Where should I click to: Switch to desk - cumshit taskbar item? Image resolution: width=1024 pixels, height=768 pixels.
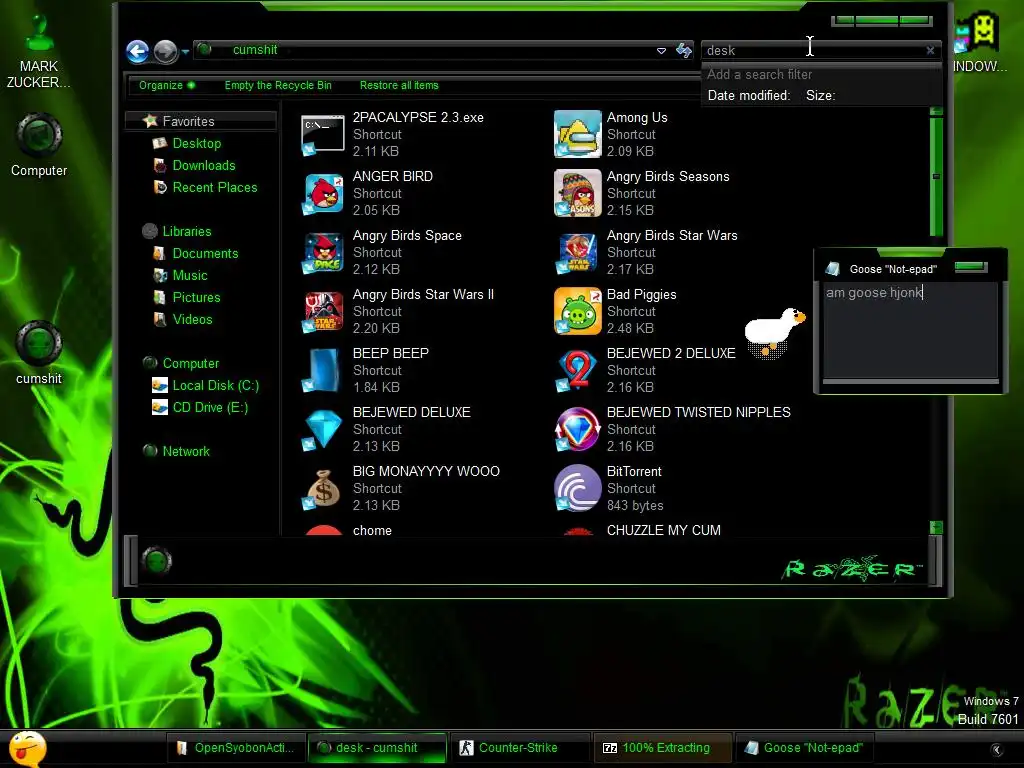tap(377, 748)
